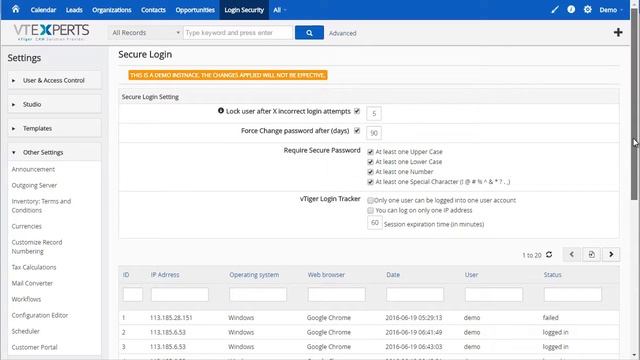
Task: Select the Login Security tab
Action: (x=244, y=10)
